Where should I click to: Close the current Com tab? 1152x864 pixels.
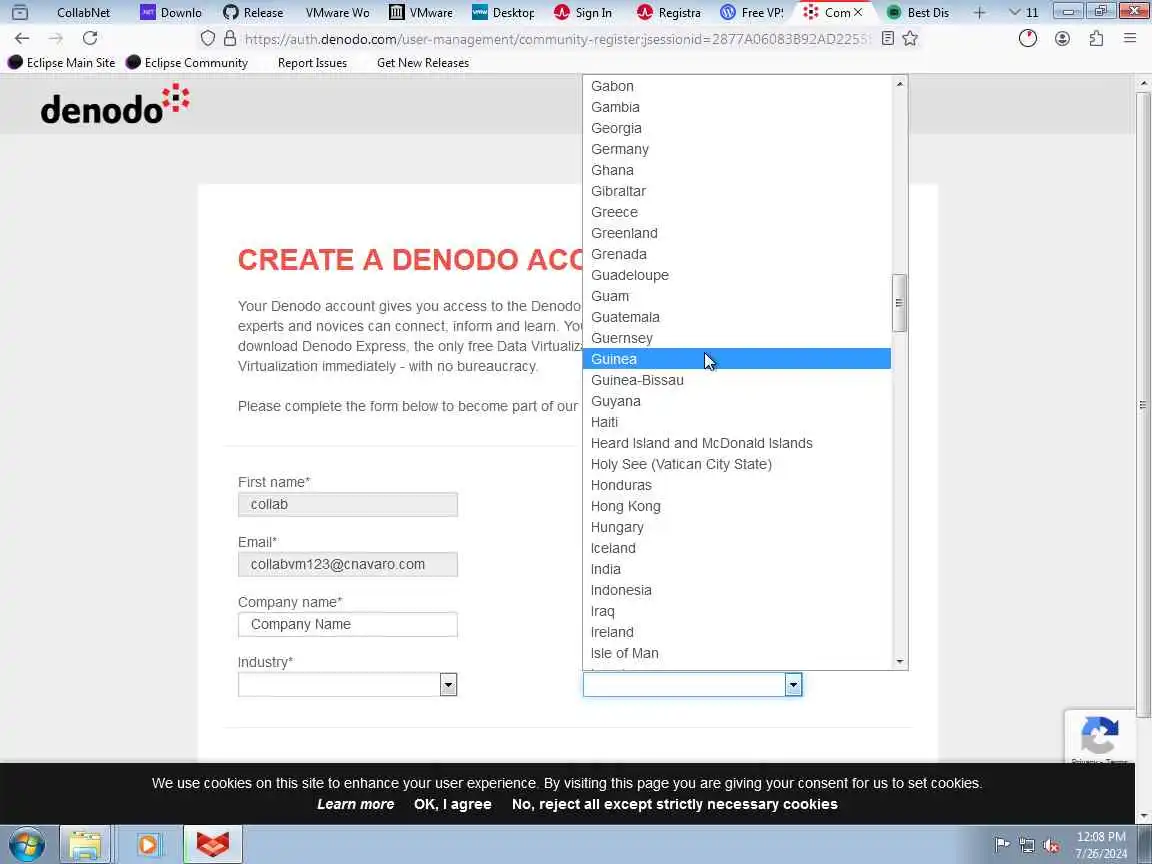pos(858,12)
